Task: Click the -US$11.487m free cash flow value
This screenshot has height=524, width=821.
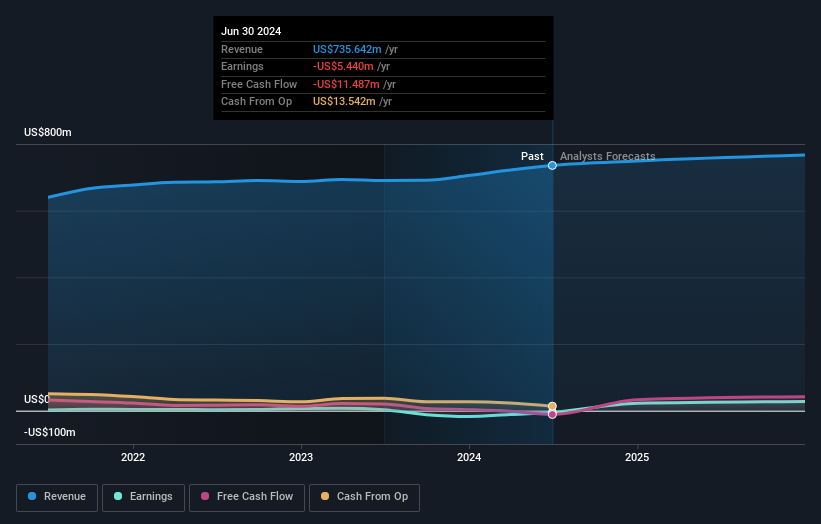Action: pyautogui.click(x=346, y=84)
